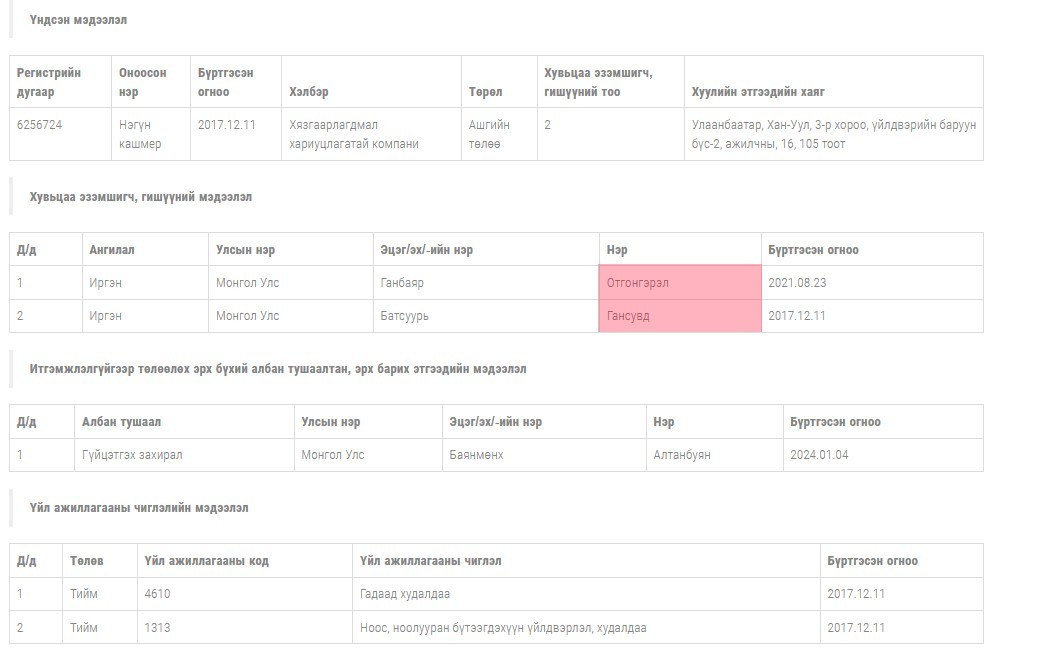The height and width of the screenshot is (657, 1057).
Task: Select 'Монгол Улс' in Ганбаяр row
Action: pyautogui.click(x=247, y=283)
